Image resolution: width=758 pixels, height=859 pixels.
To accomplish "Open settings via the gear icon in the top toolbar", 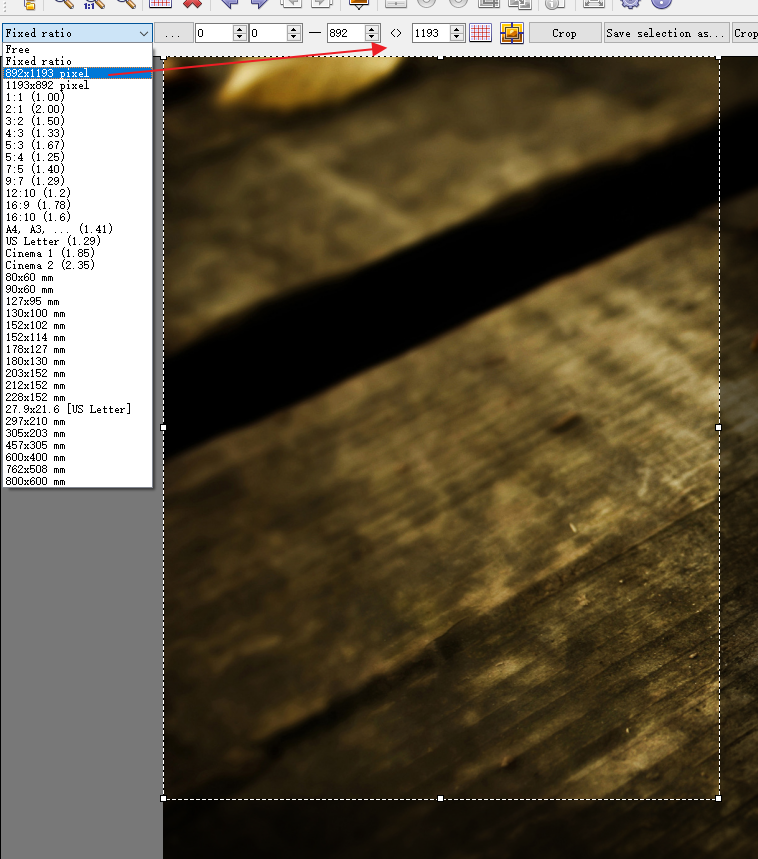I will 630,4.
